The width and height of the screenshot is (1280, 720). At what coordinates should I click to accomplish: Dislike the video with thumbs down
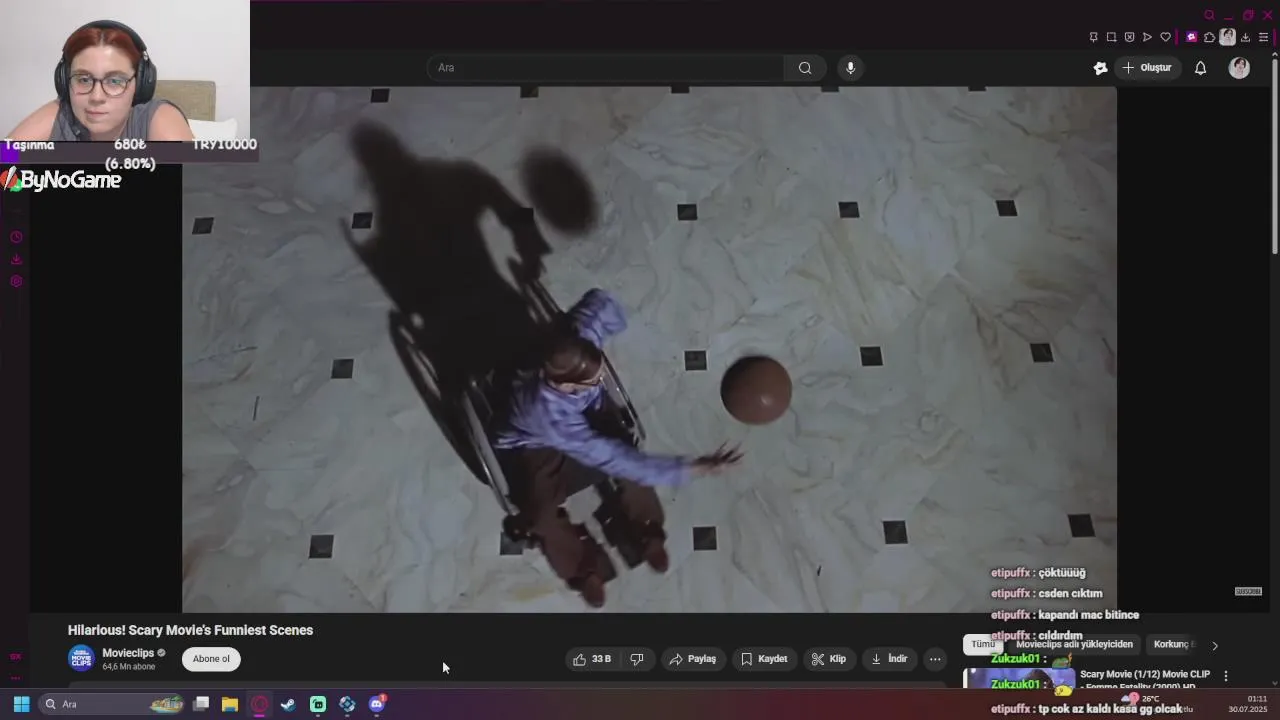[x=637, y=659]
